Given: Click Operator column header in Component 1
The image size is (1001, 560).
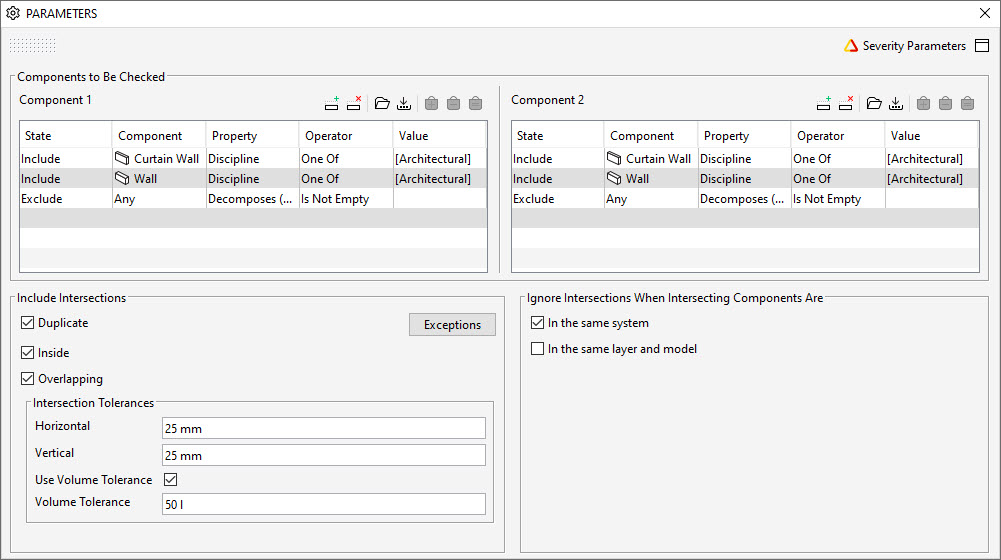Looking at the screenshot, I should pos(346,135).
